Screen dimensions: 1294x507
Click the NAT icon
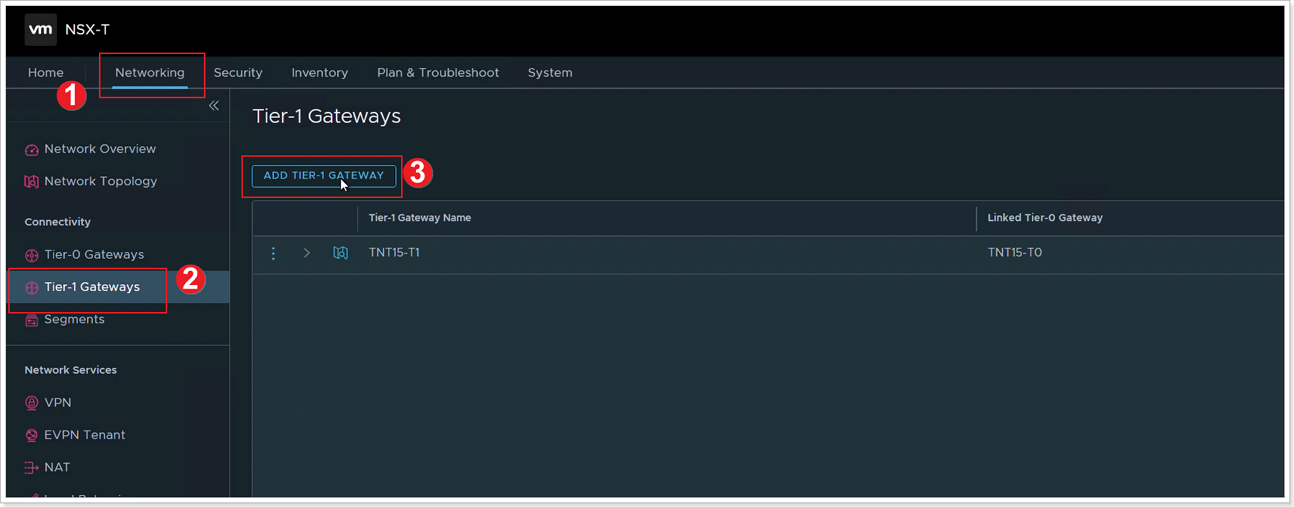pos(32,468)
